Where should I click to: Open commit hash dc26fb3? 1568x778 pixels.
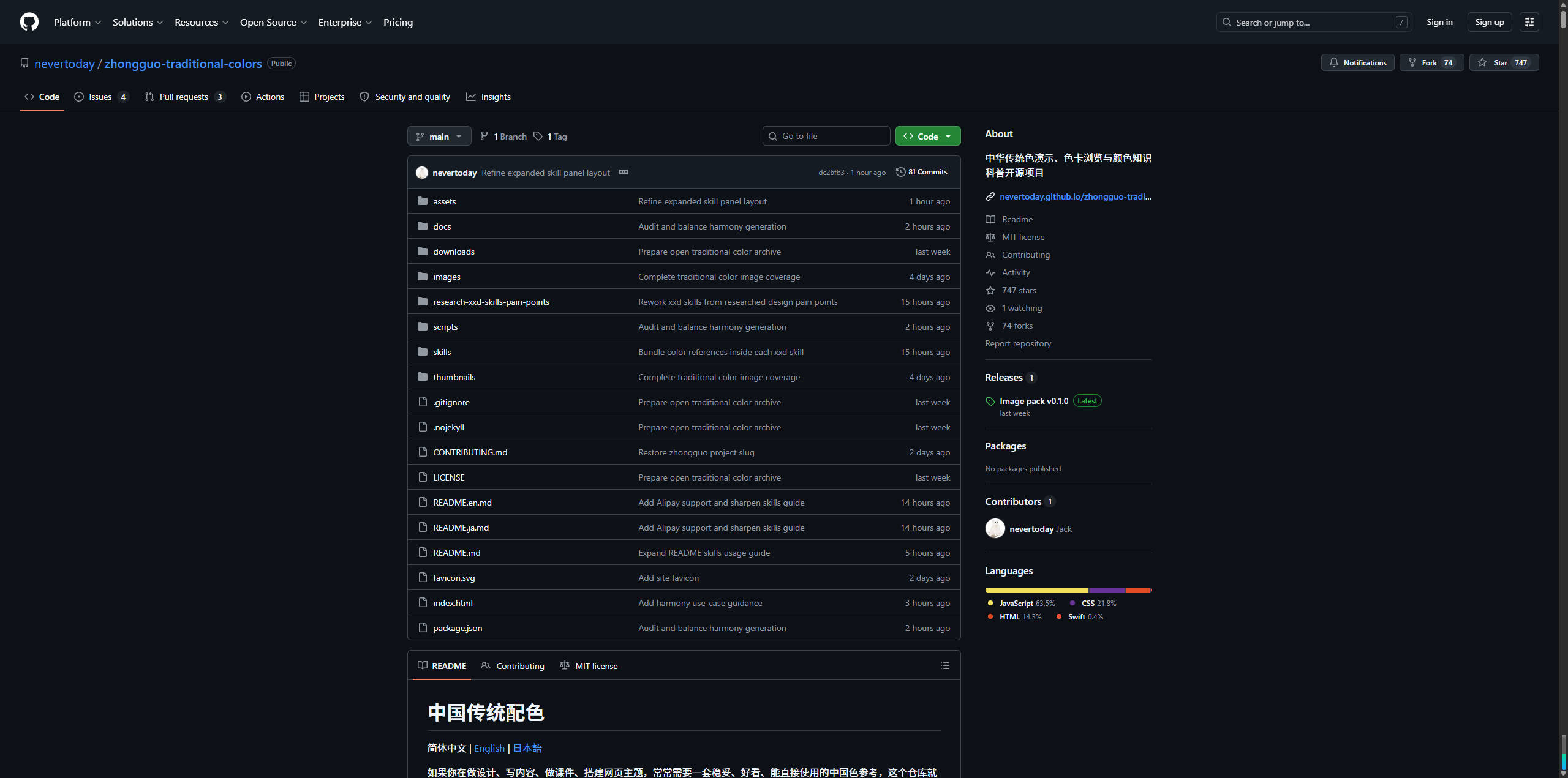coord(831,173)
